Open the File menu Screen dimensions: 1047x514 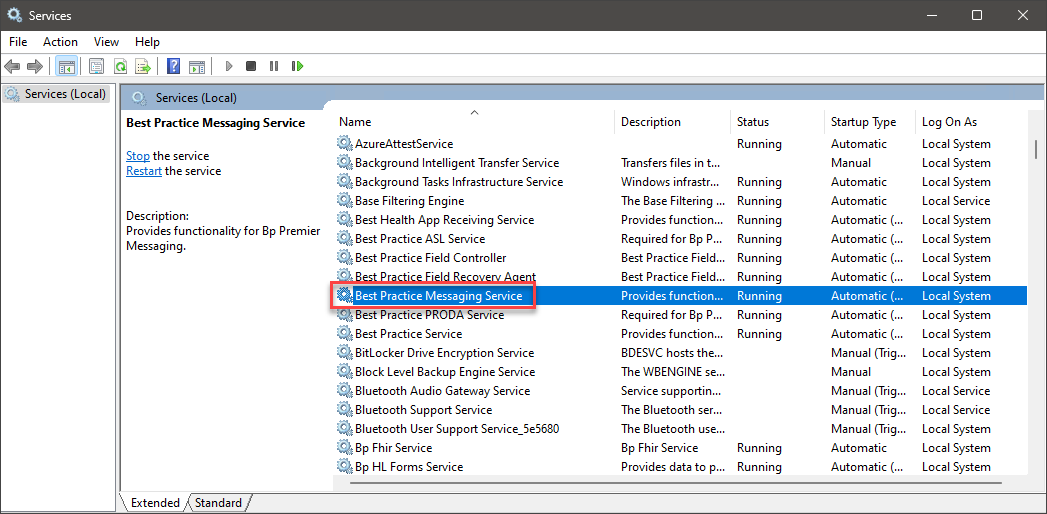point(18,42)
